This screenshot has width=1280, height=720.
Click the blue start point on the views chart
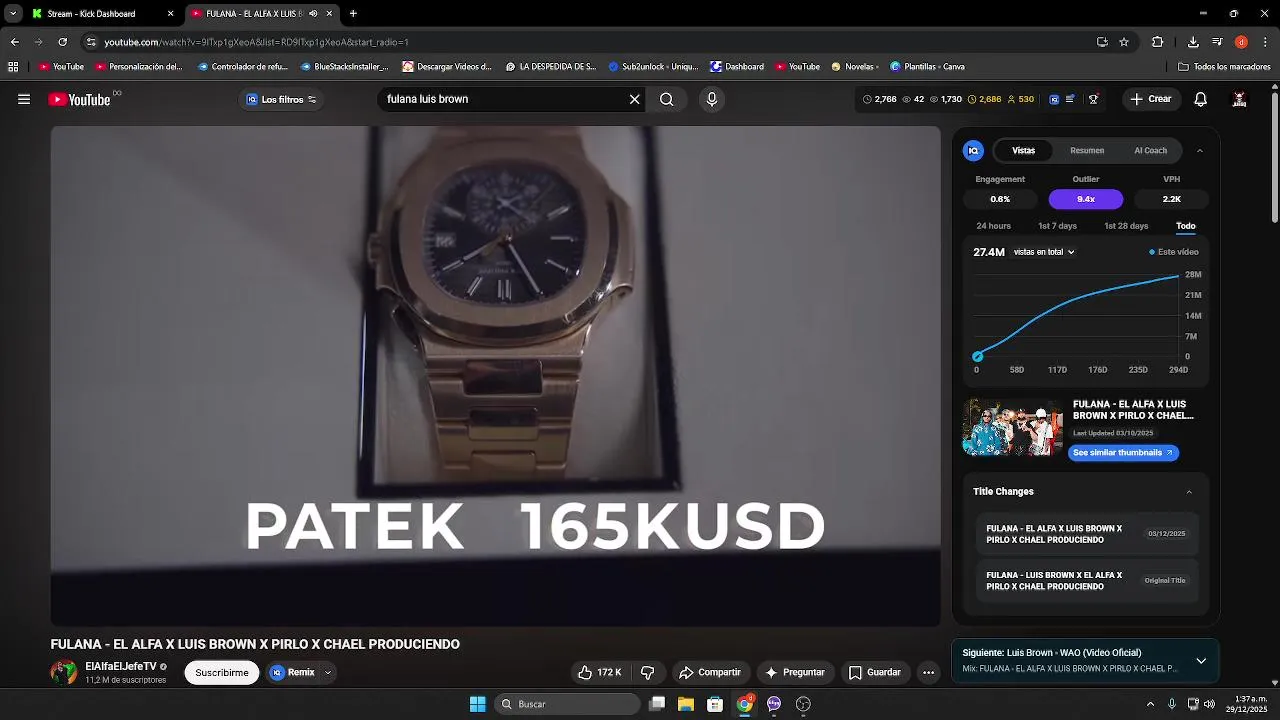coord(978,356)
